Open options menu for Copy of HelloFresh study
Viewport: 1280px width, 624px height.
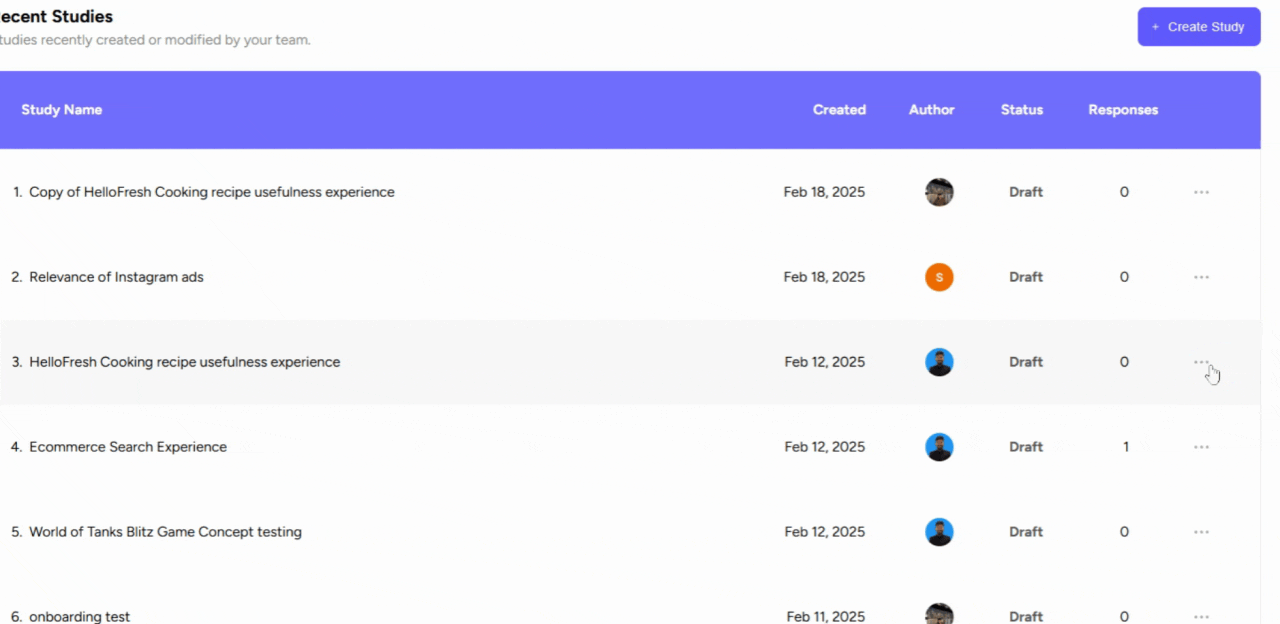point(1201,192)
